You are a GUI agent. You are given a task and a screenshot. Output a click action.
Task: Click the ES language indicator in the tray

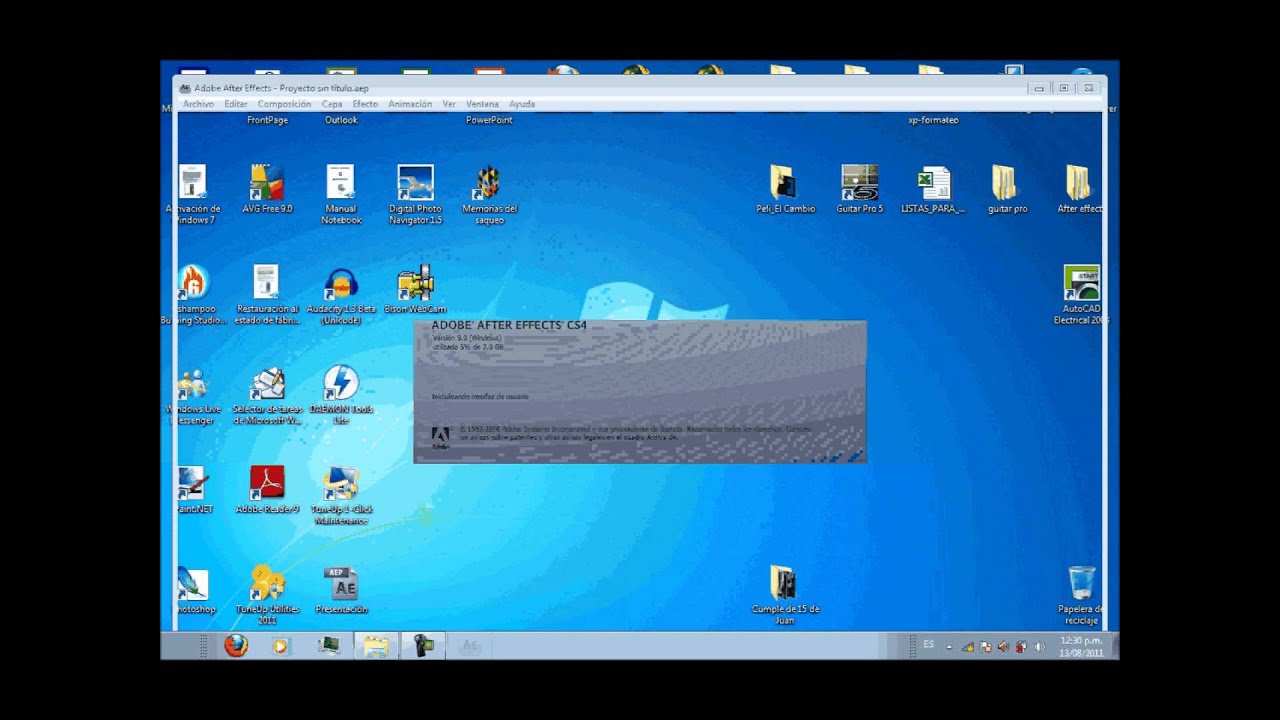pyautogui.click(x=929, y=645)
